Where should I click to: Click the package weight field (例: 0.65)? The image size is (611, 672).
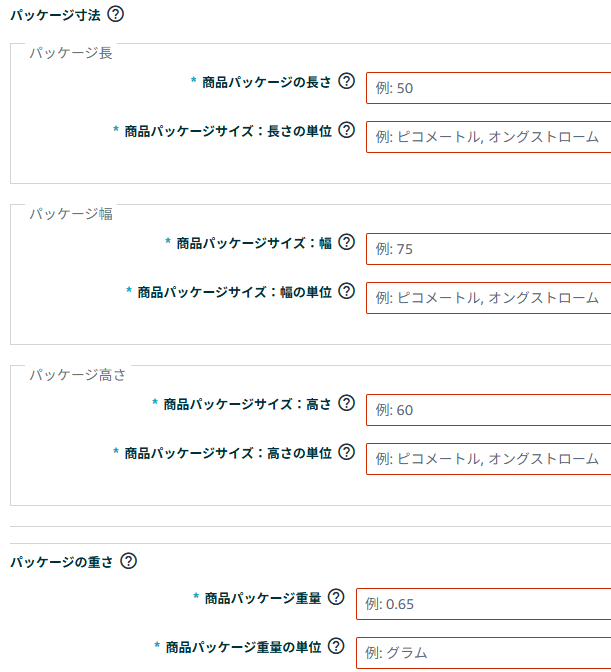click(483, 604)
